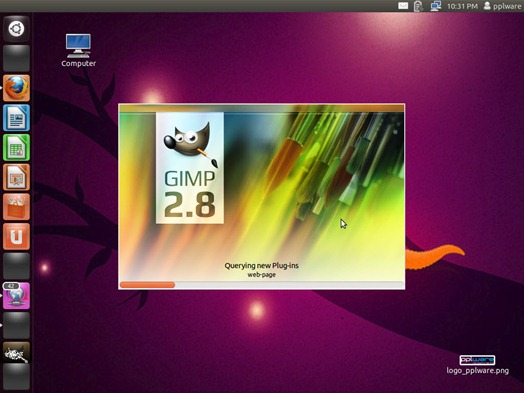The height and width of the screenshot is (393, 524).
Task: Click the 'web-page' text in splash
Action: tap(261, 275)
